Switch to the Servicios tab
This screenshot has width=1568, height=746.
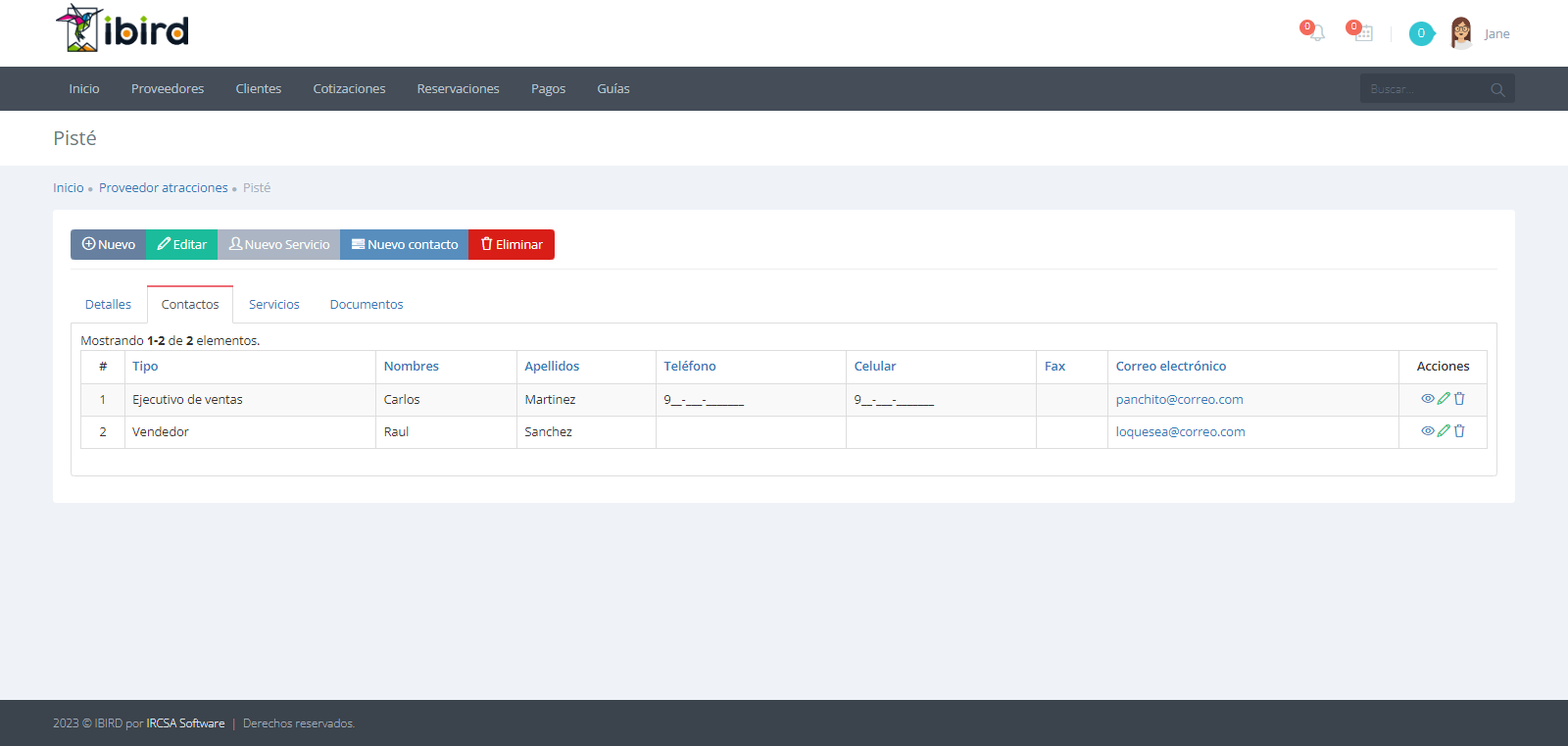click(274, 305)
